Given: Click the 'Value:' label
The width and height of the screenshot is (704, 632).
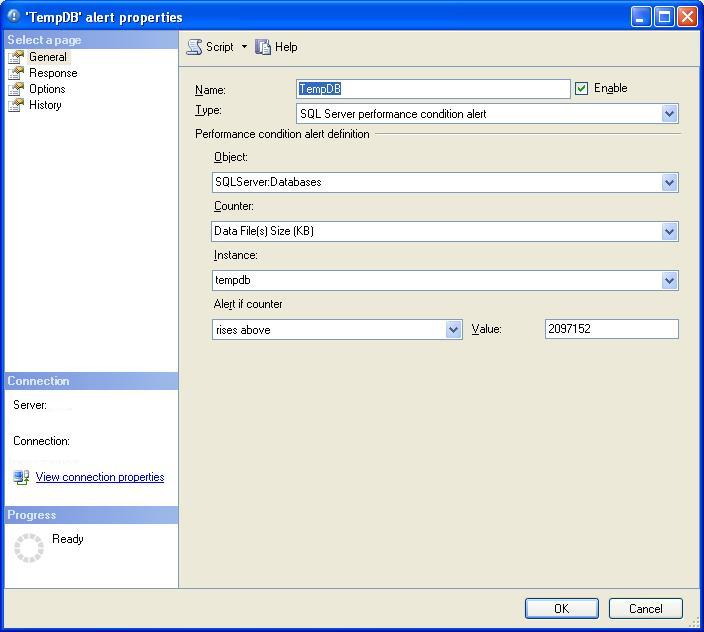Looking at the screenshot, I should 486,329.
